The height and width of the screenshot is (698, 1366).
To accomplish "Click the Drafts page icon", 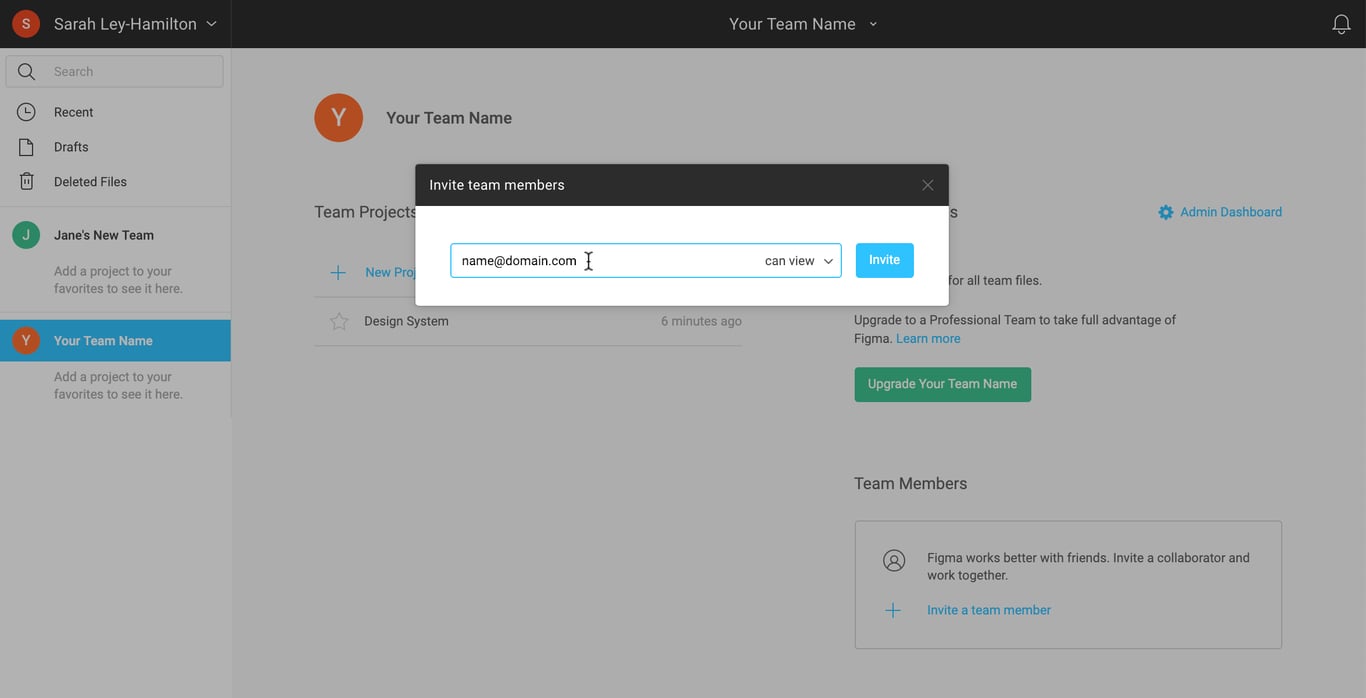I will click(26, 147).
